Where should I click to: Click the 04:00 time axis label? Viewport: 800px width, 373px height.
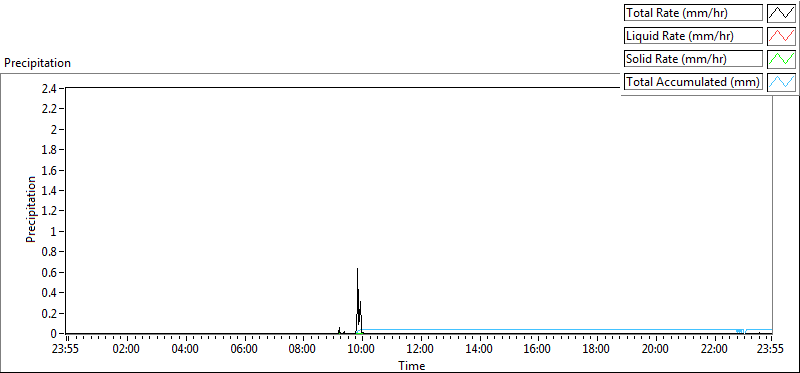pyautogui.click(x=185, y=350)
